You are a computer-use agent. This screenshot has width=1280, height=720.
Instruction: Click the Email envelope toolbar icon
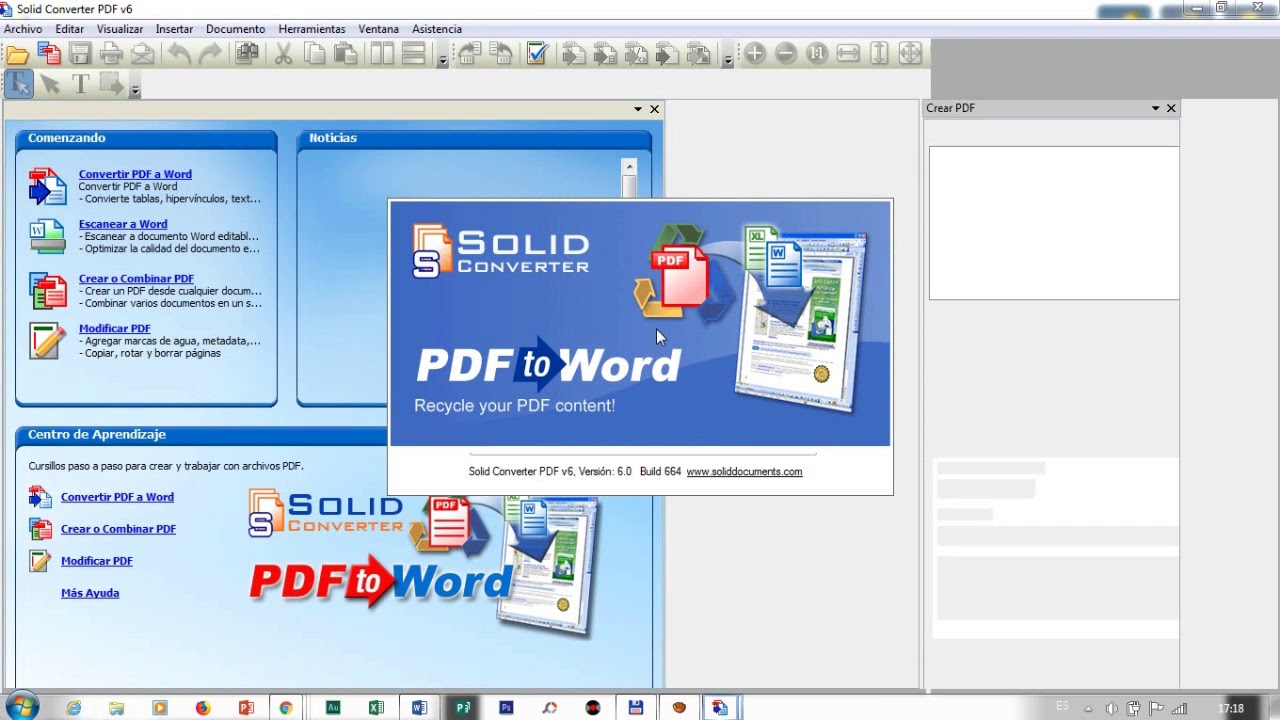(x=143, y=54)
